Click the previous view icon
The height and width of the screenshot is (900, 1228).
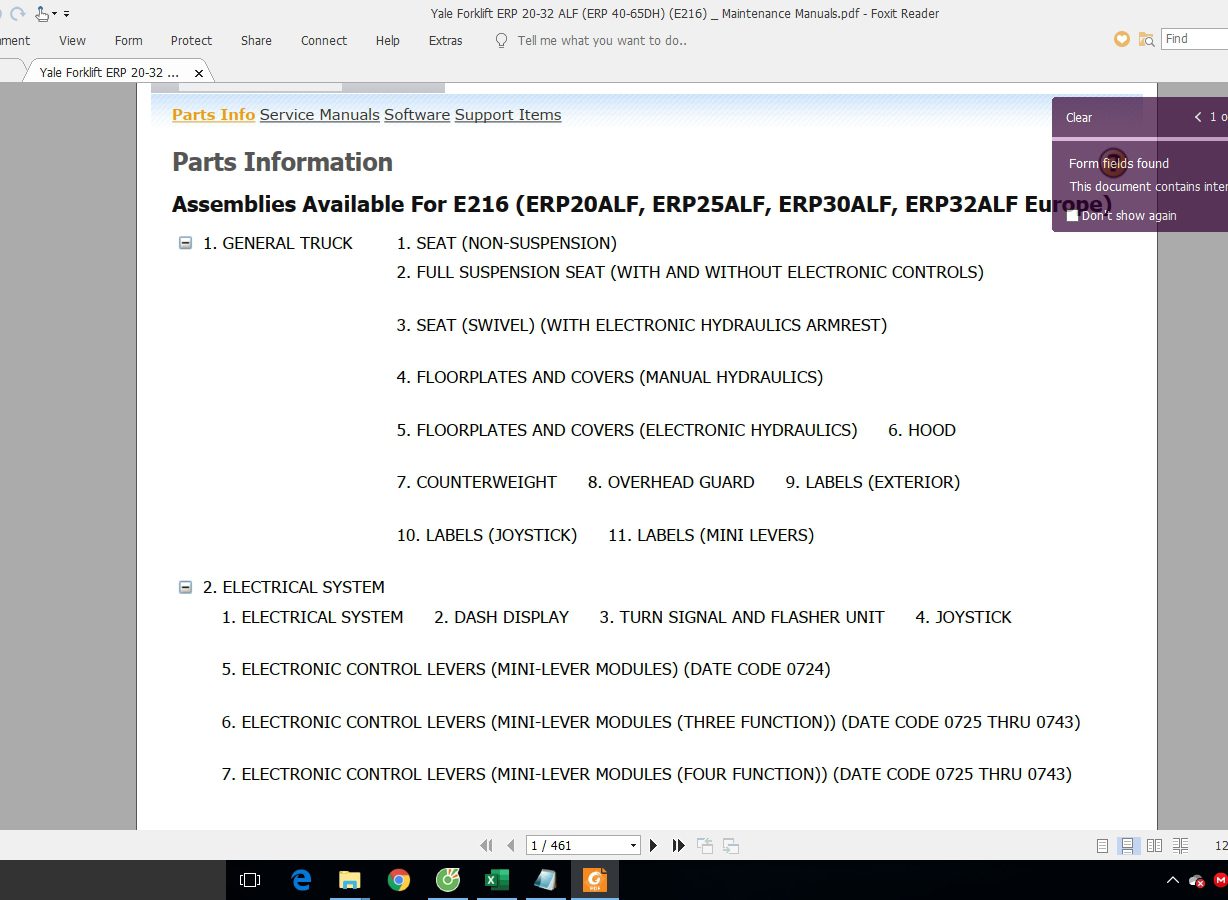pyautogui.click(x=705, y=846)
